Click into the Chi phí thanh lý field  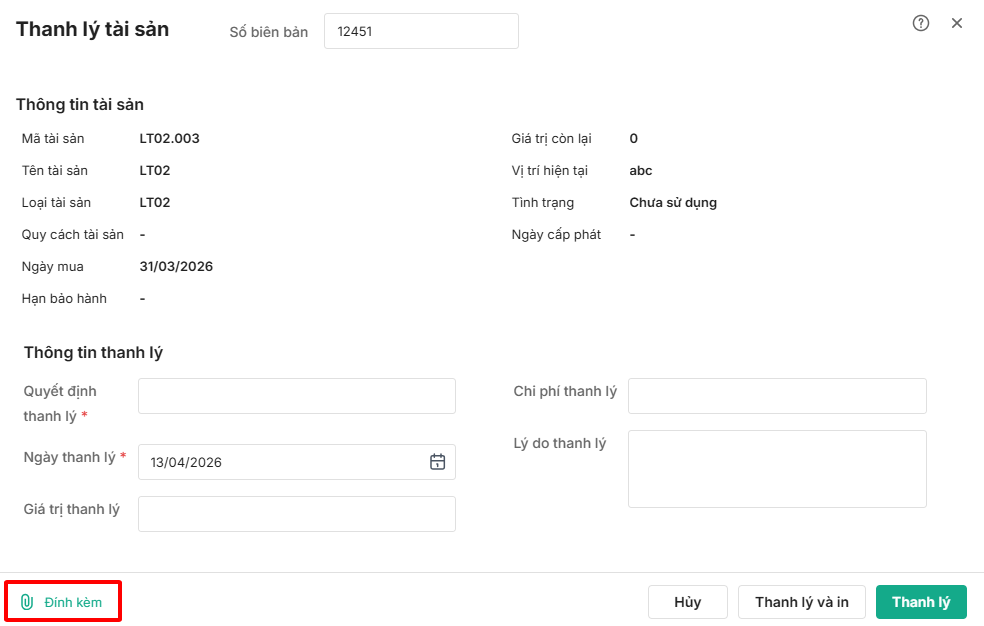tap(777, 396)
